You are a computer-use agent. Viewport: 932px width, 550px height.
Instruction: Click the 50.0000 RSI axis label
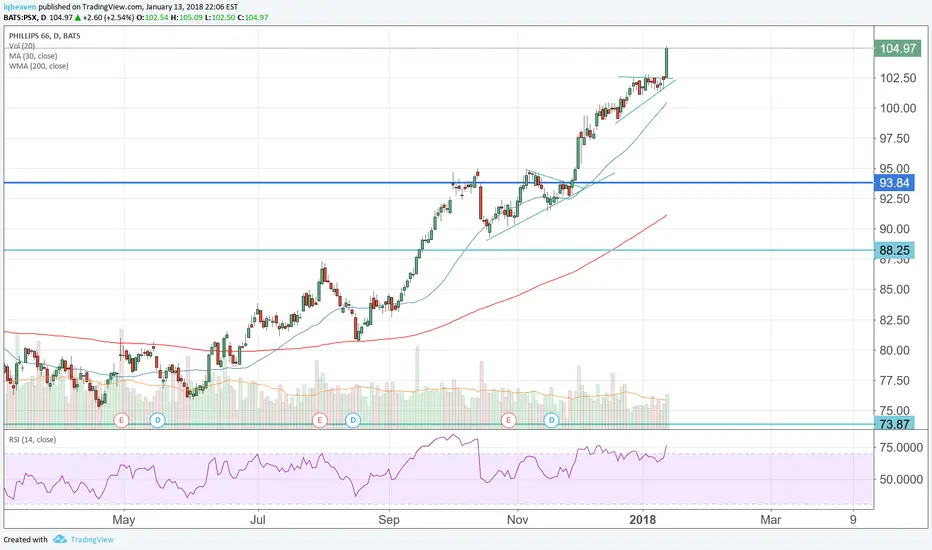coord(901,479)
